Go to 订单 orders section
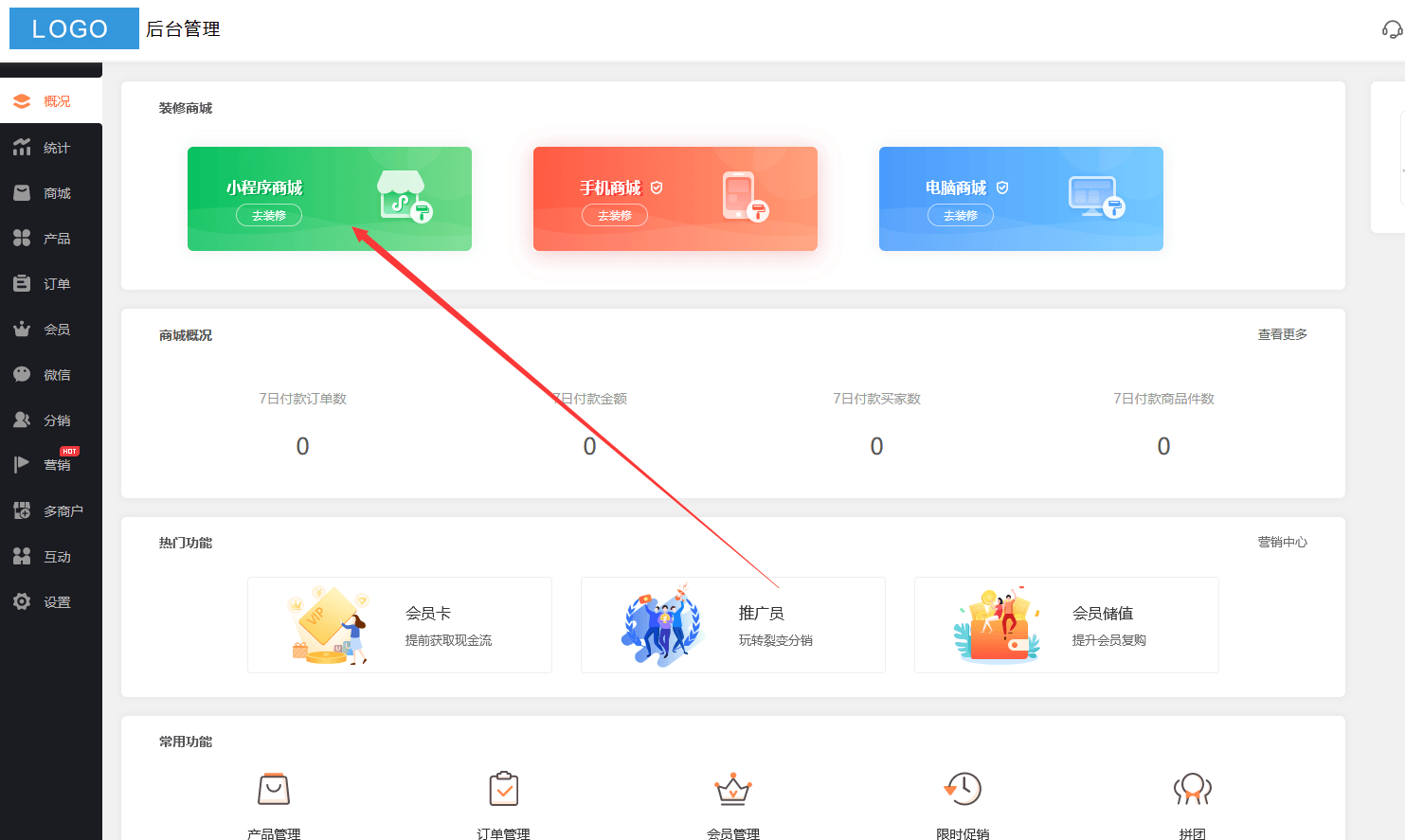This screenshot has width=1405, height=840. (51, 284)
